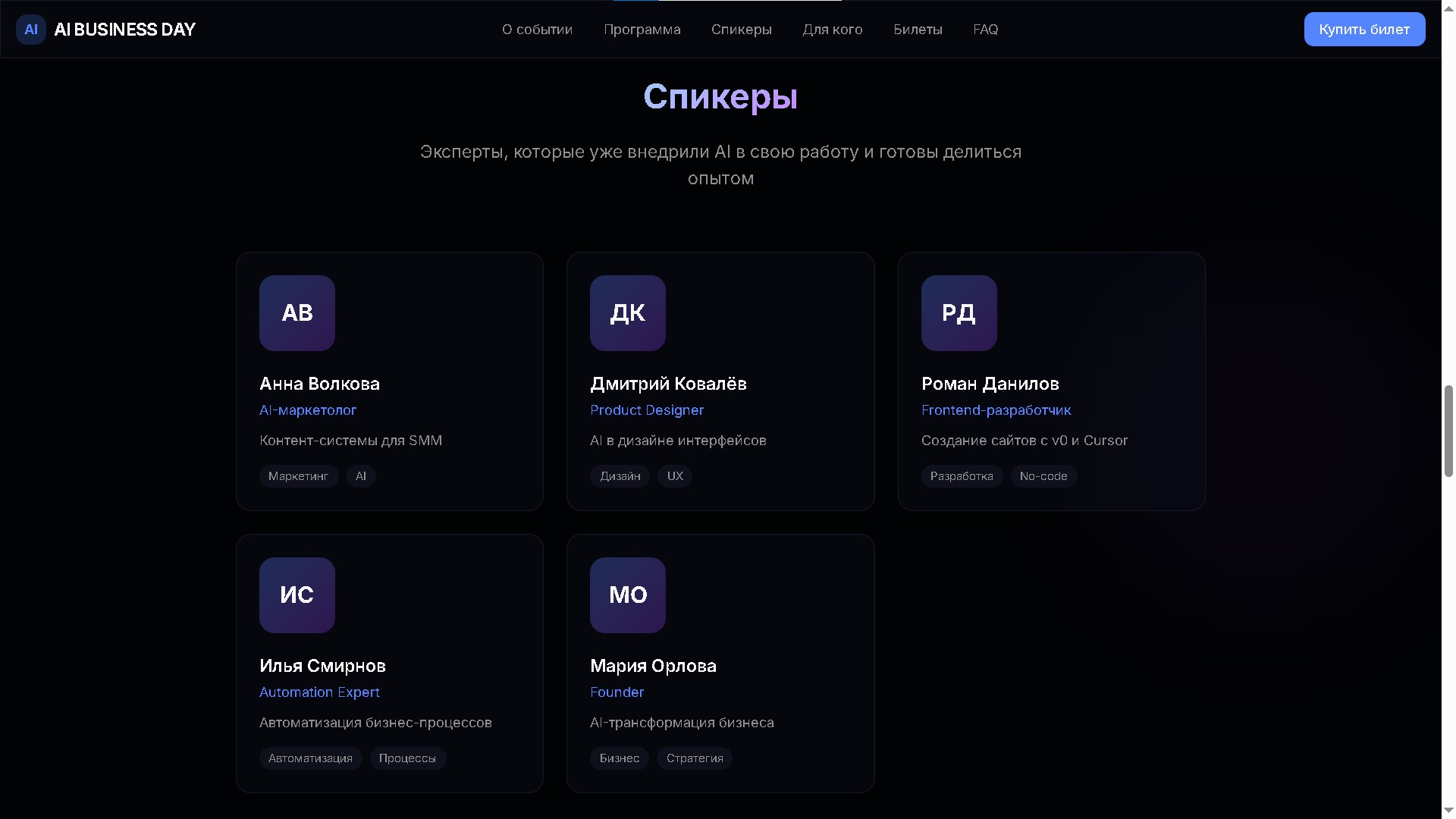Image resolution: width=1456 pixels, height=819 pixels.
Task: Click the Product Designer role label
Action: coord(647,410)
